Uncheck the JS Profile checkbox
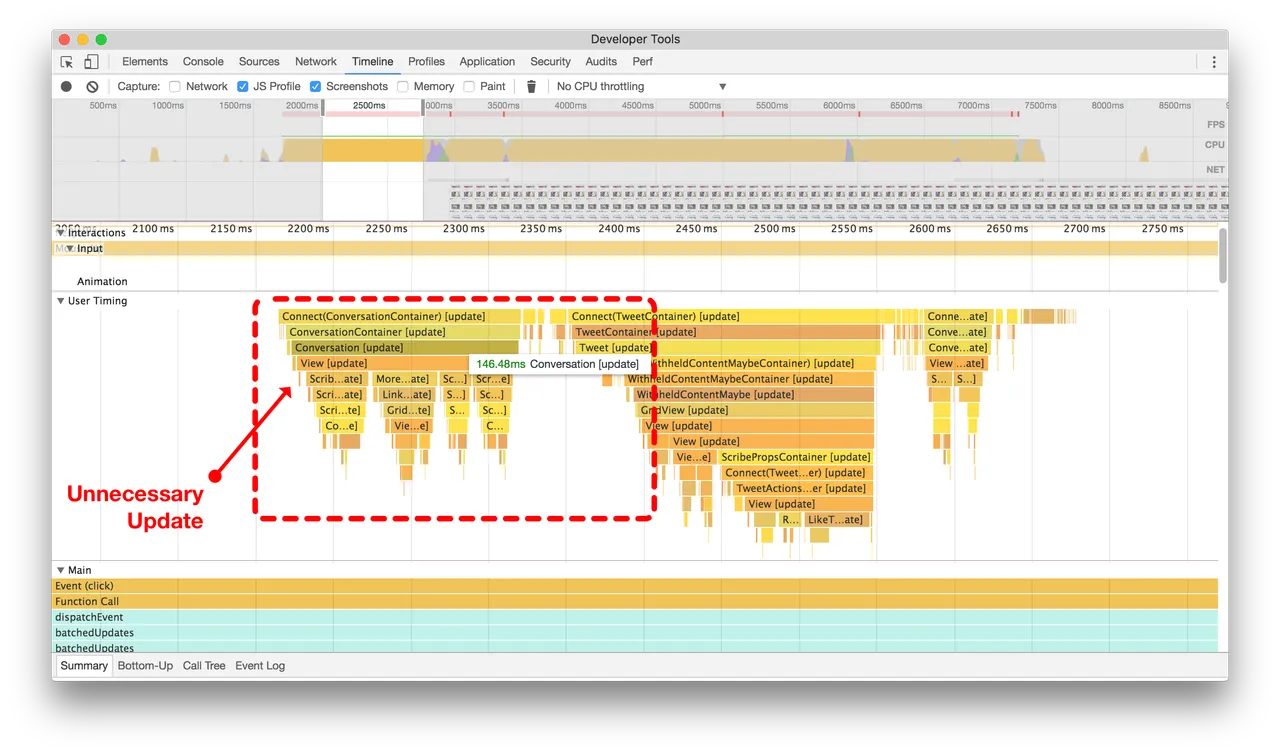This screenshot has height=755, width=1280. pos(242,86)
